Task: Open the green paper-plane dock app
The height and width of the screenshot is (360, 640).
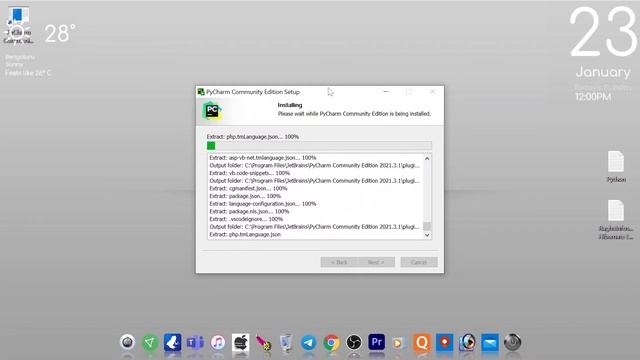Action: 150,342
